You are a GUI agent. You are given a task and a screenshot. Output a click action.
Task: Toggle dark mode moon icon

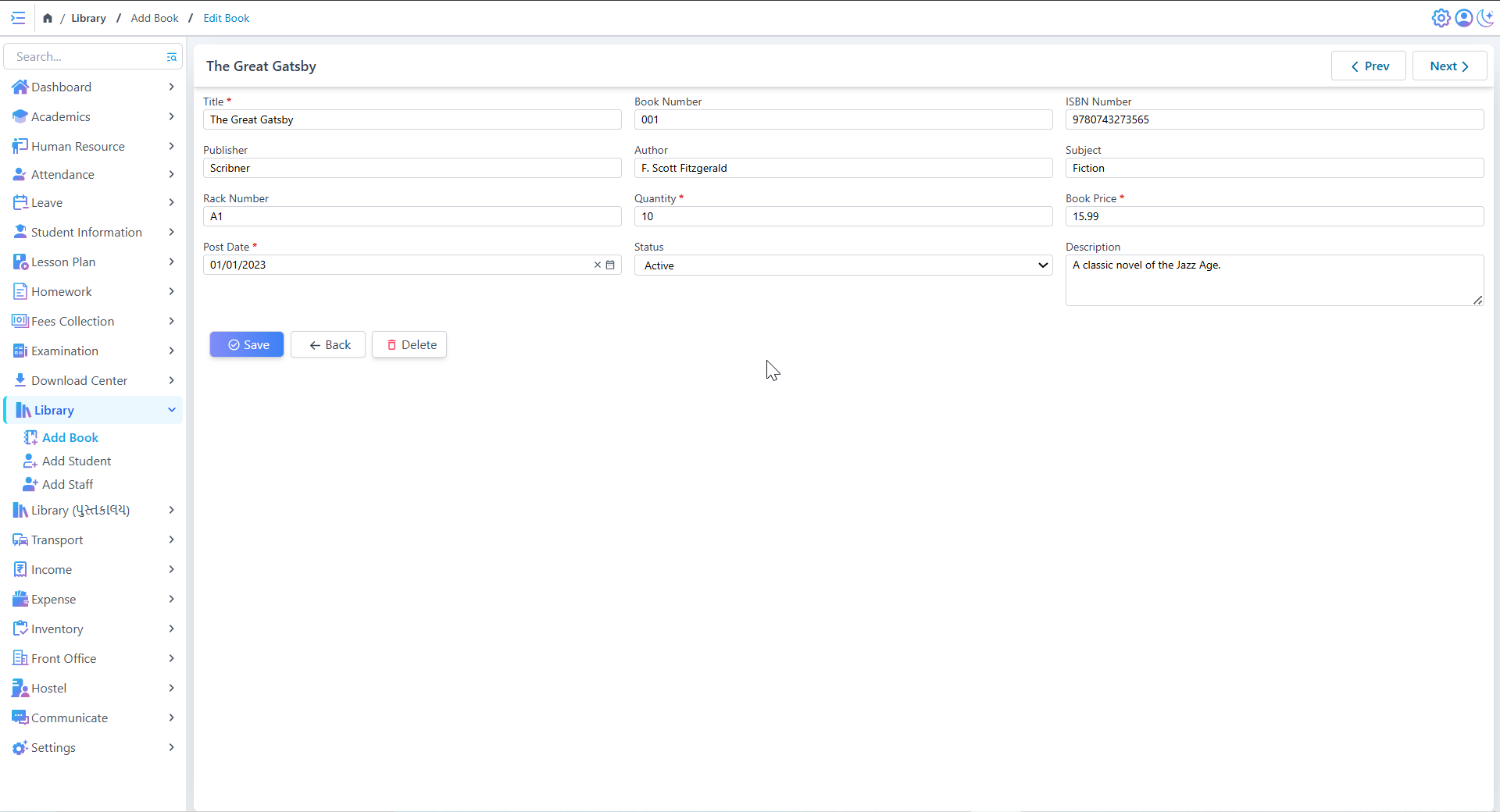(x=1485, y=18)
